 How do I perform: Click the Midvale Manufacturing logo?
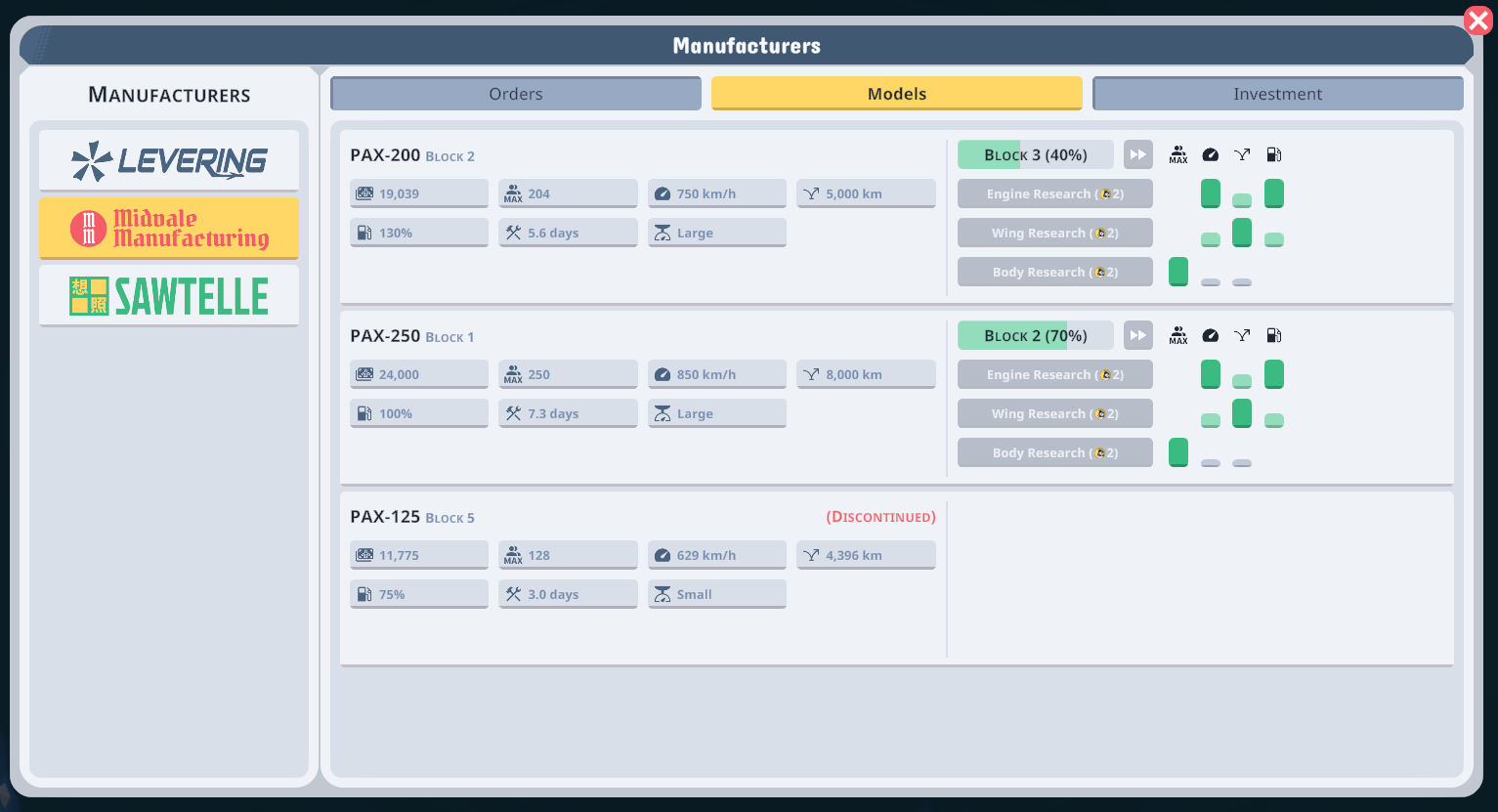click(x=169, y=229)
